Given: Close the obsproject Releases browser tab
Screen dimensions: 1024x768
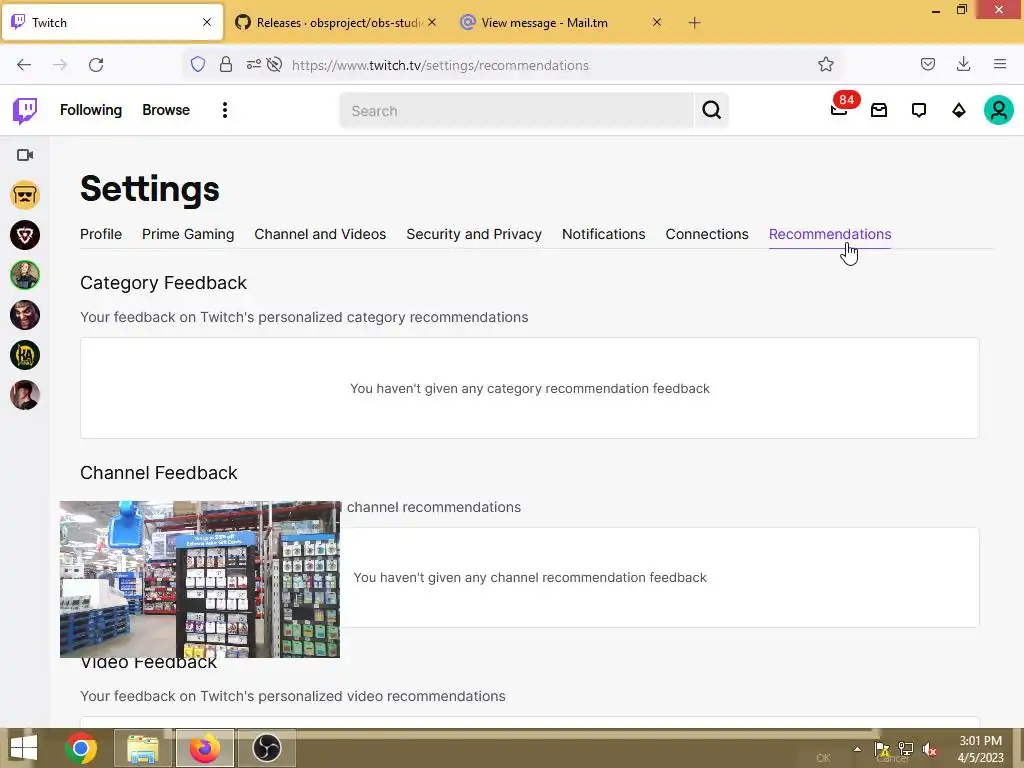Looking at the screenshot, I should [432, 22].
